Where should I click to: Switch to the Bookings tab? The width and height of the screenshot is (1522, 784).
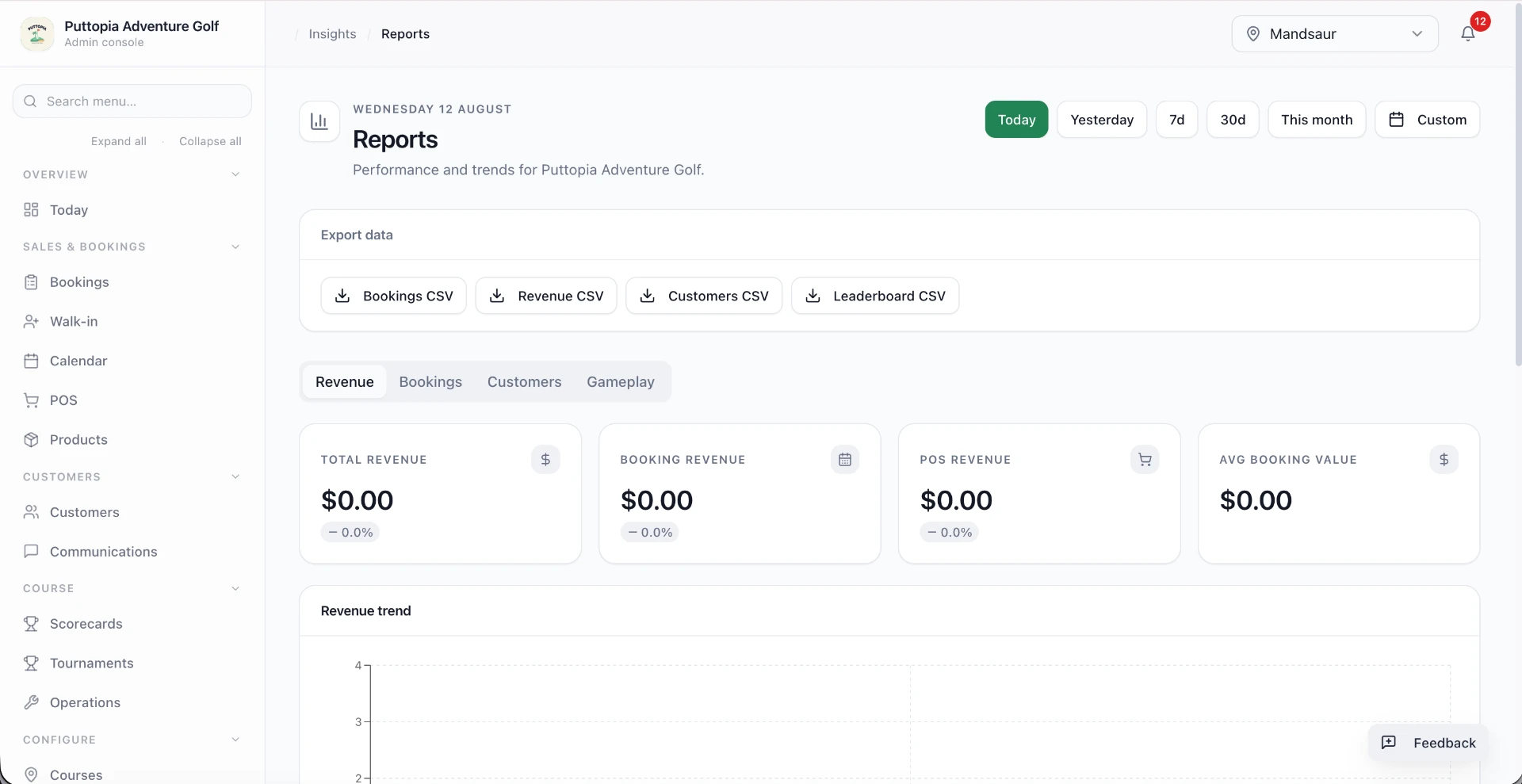coord(430,382)
